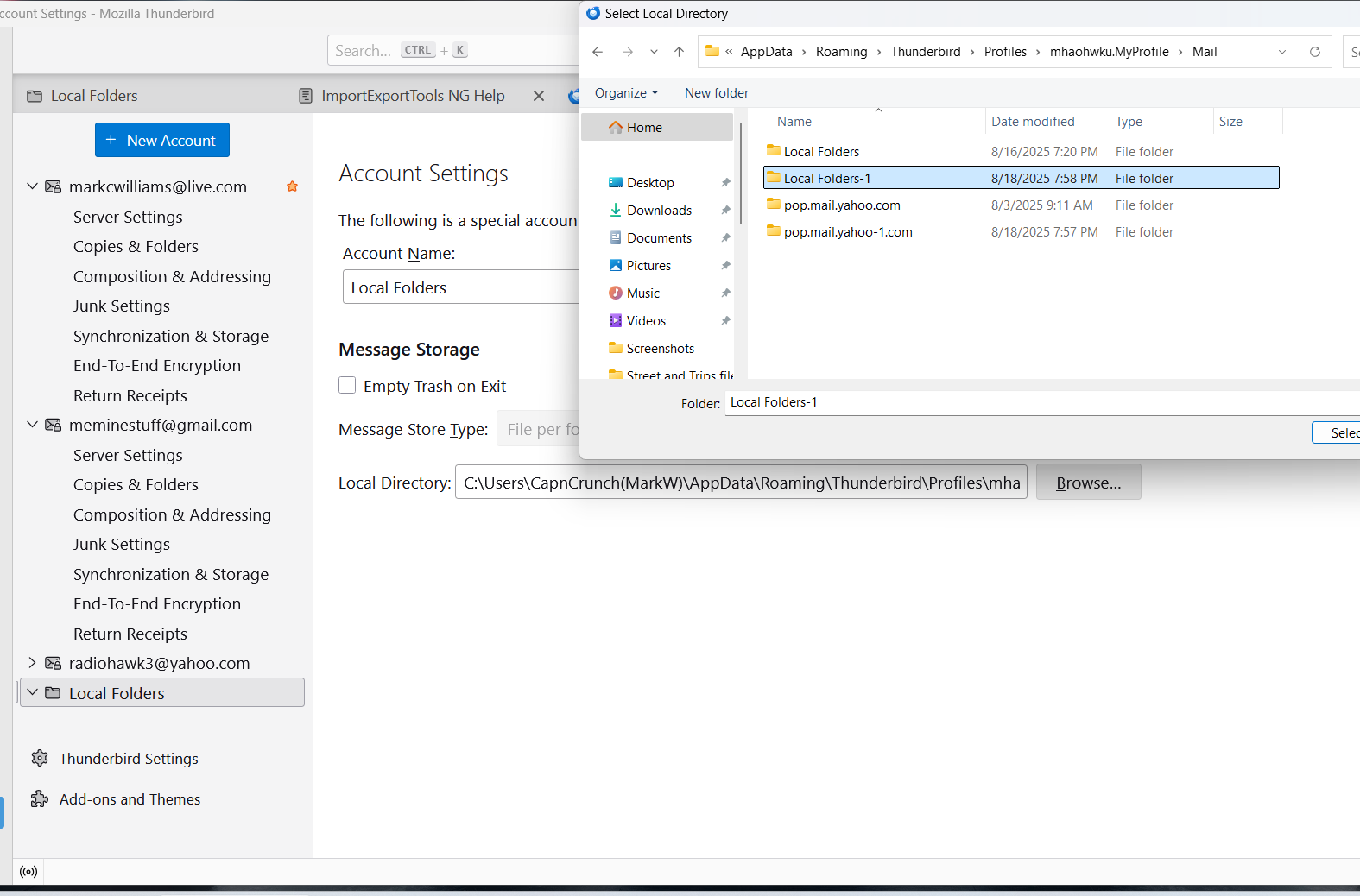The height and width of the screenshot is (896, 1360).
Task: Switch to the Local Folders tab
Action: pos(94,96)
